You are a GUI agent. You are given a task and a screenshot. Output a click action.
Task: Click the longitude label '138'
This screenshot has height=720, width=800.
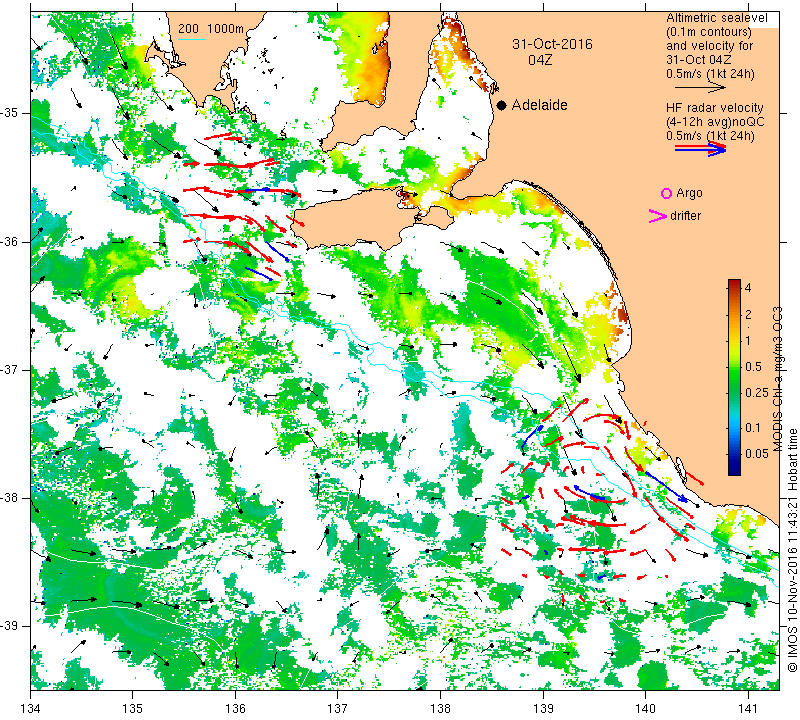tap(440, 708)
